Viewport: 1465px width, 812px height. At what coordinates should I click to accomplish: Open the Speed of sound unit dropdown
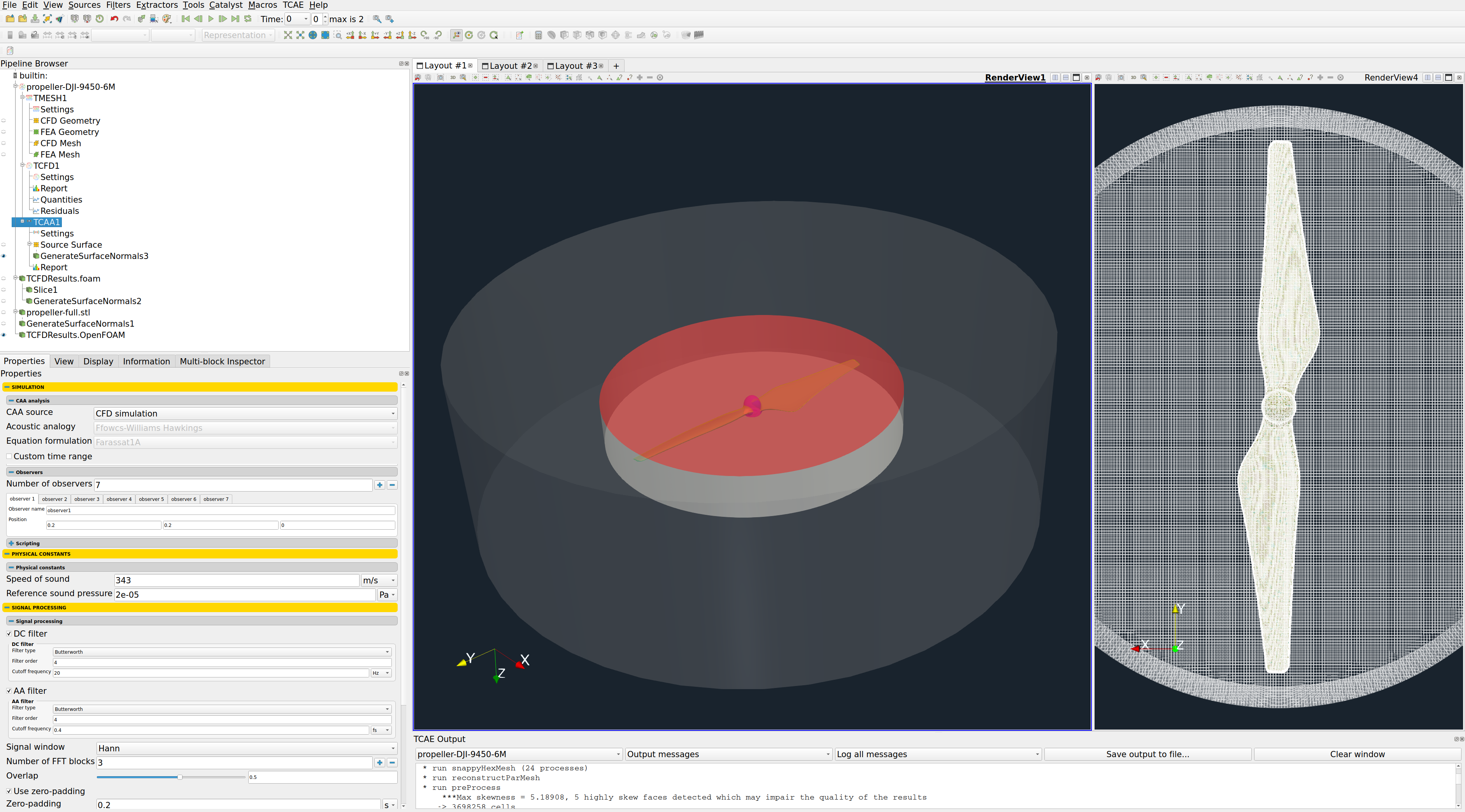379,580
